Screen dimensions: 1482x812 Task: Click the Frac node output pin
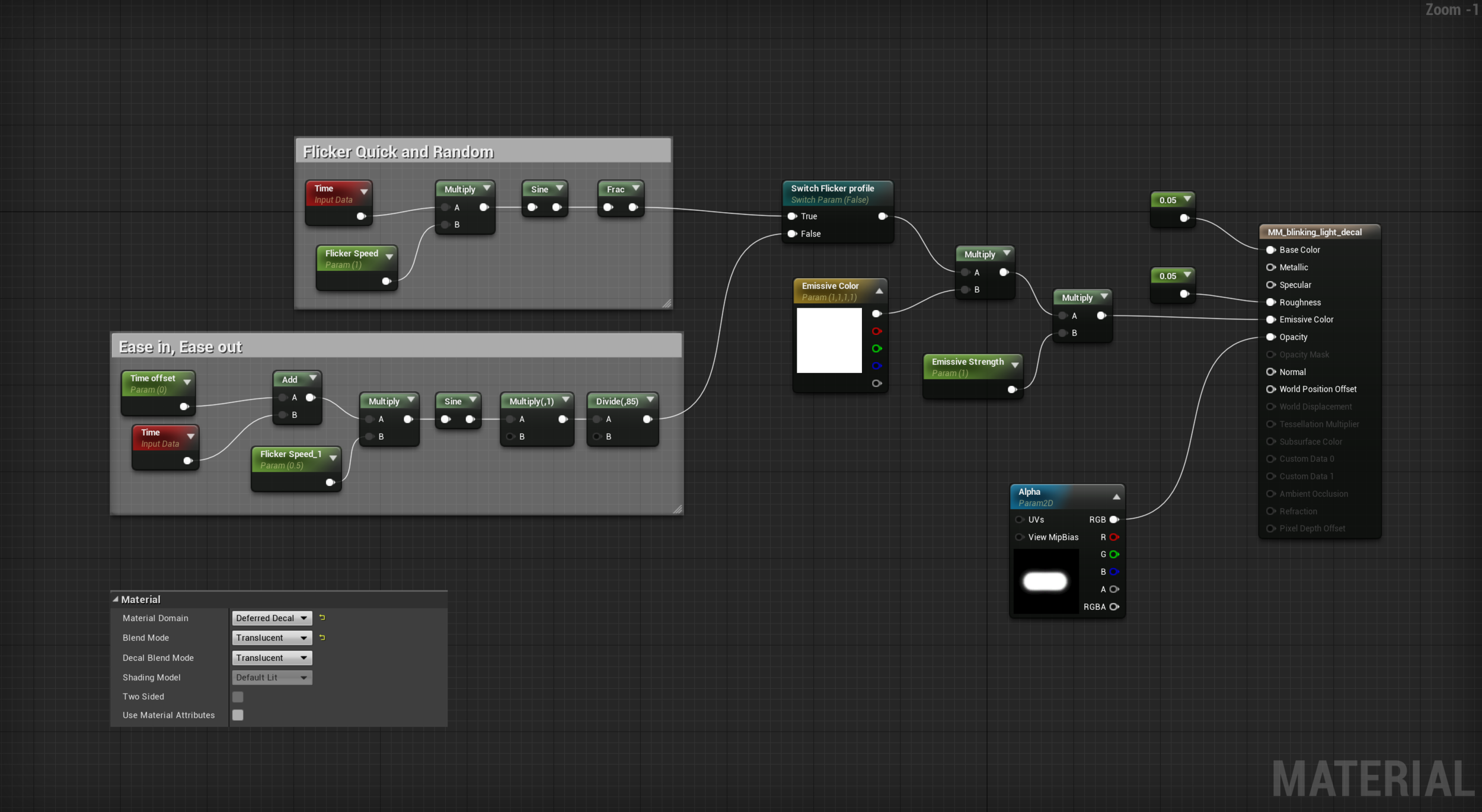[x=633, y=207]
